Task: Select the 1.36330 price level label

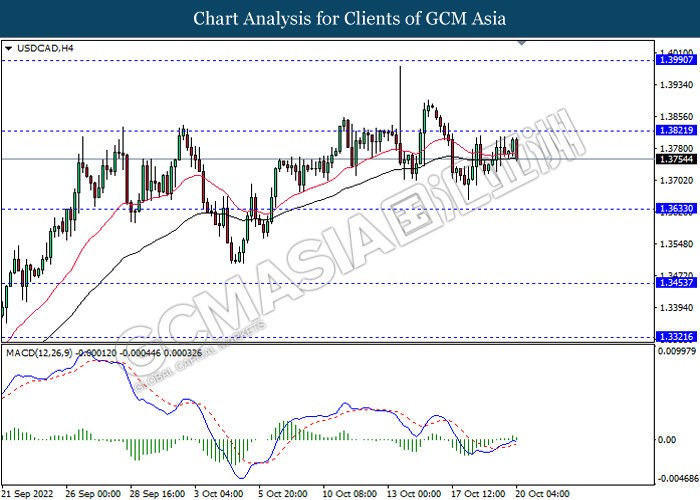Action: tap(676, 208)
